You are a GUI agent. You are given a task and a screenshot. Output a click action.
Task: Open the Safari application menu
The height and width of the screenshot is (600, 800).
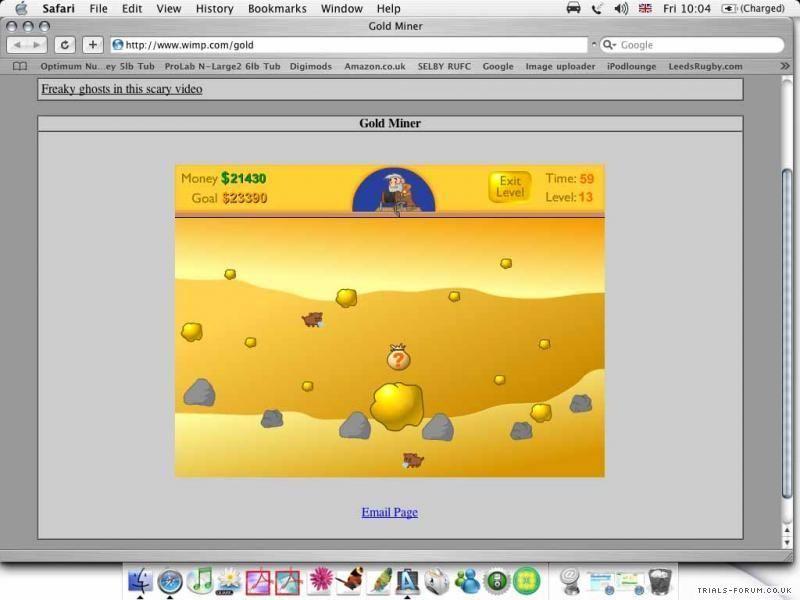(x=58, y=8)
